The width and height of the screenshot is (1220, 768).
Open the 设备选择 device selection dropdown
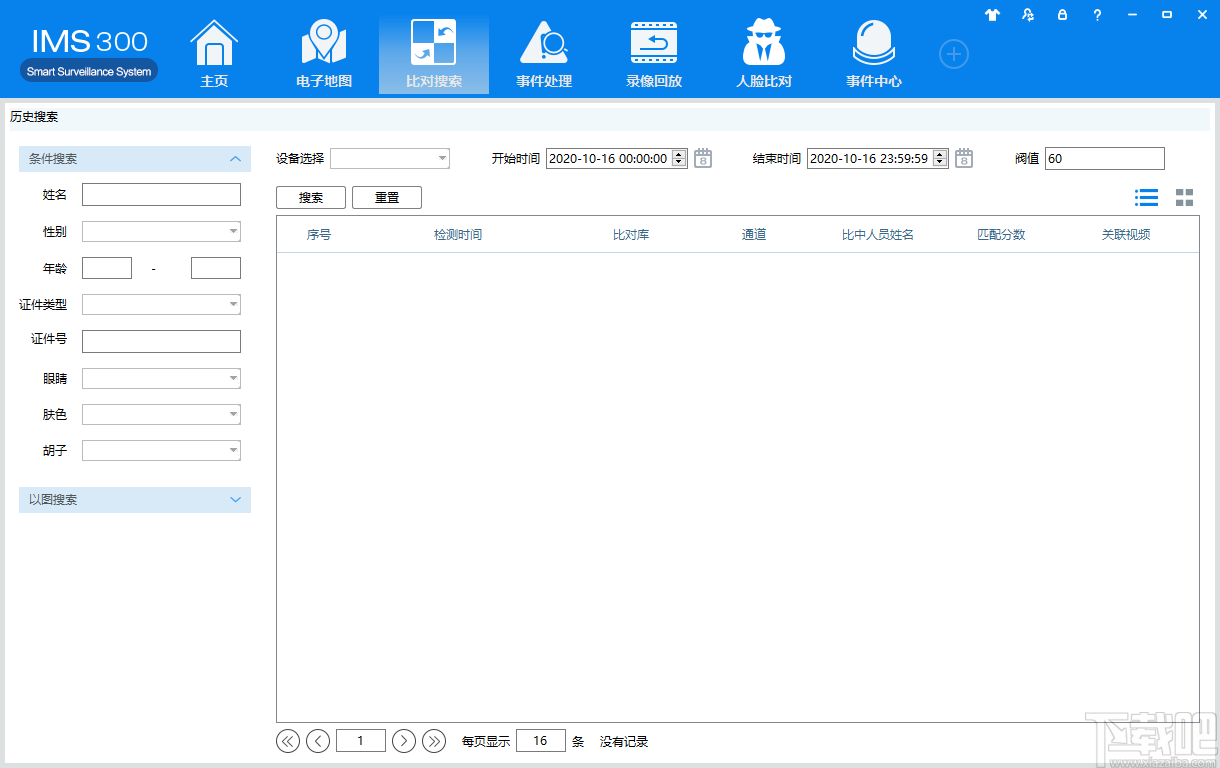441,158
